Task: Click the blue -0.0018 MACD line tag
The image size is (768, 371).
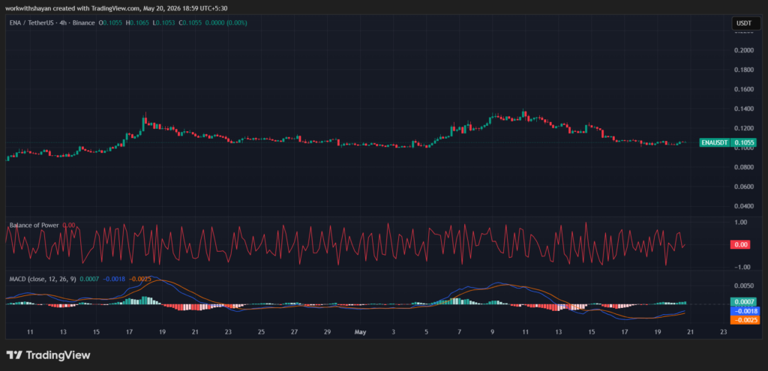Action: click(744, 311)
